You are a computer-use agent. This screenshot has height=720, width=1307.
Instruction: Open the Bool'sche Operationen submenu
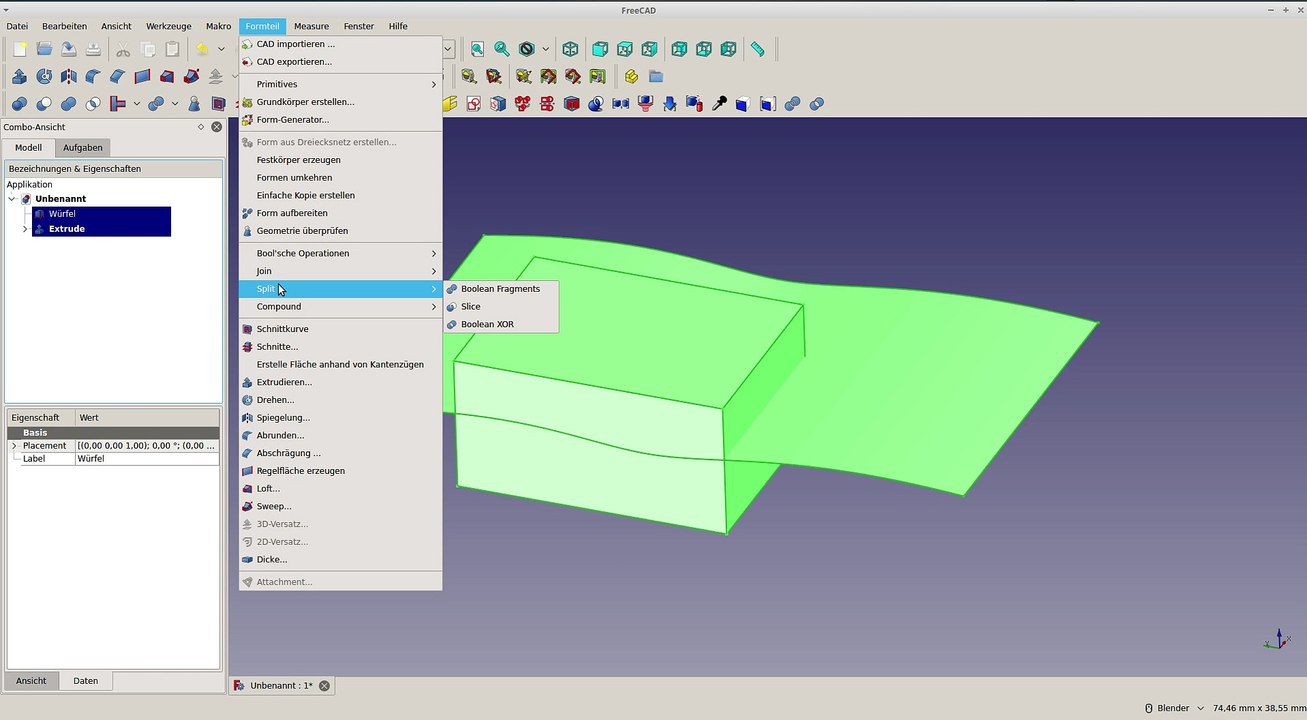340,253
